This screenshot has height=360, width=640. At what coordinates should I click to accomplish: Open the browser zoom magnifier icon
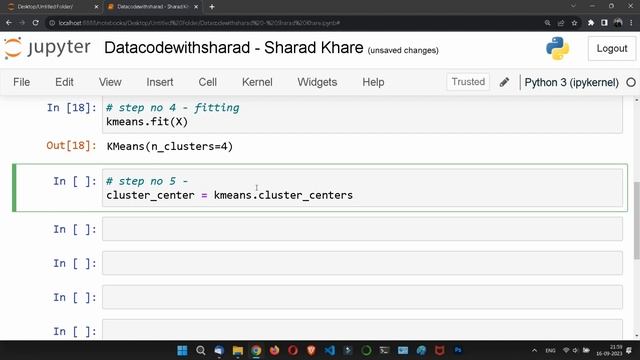pos(547,23)
